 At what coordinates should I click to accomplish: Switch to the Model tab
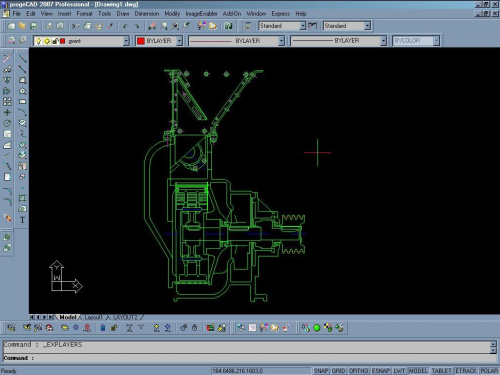point(68,317)
